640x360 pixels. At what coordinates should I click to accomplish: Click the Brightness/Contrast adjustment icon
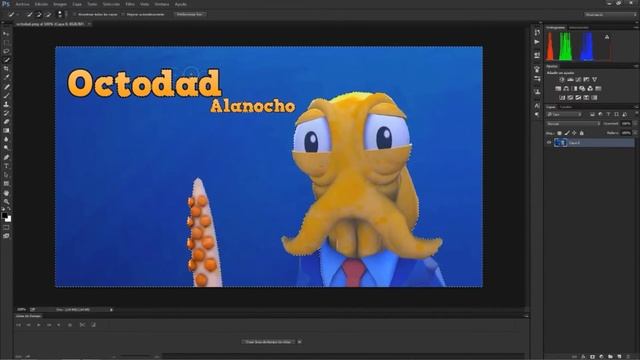coord(562,80)
